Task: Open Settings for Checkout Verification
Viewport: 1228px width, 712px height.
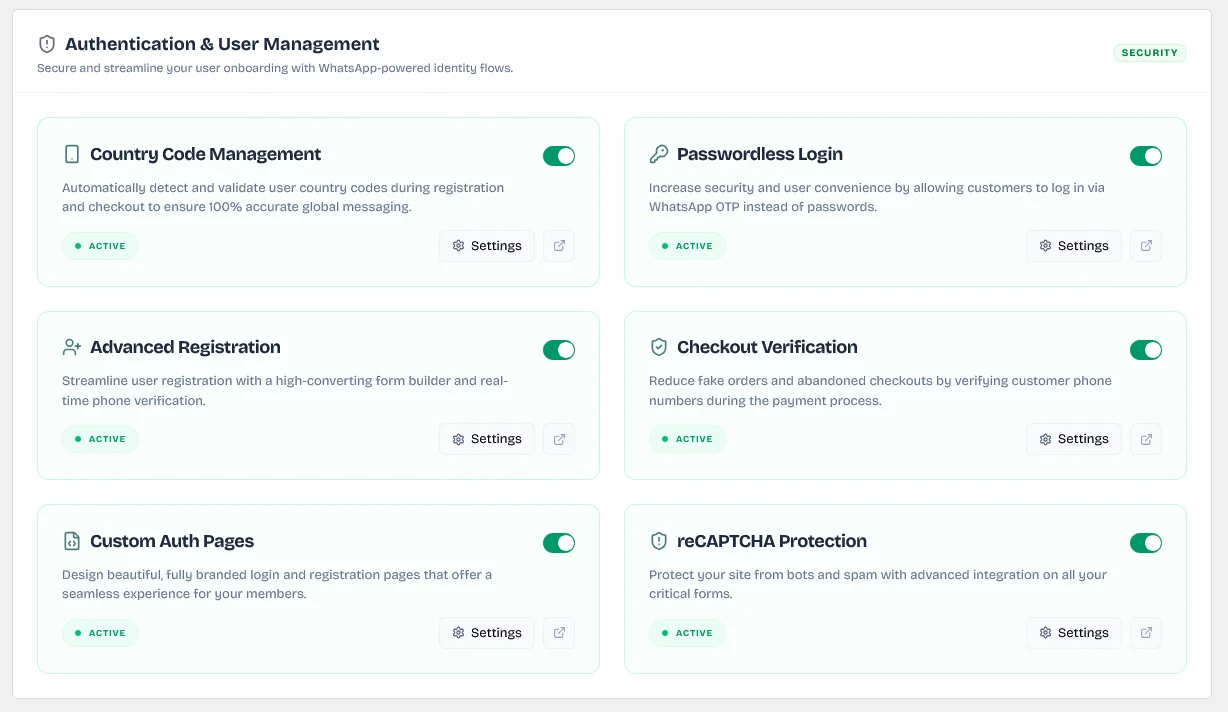Action: 1074,439
